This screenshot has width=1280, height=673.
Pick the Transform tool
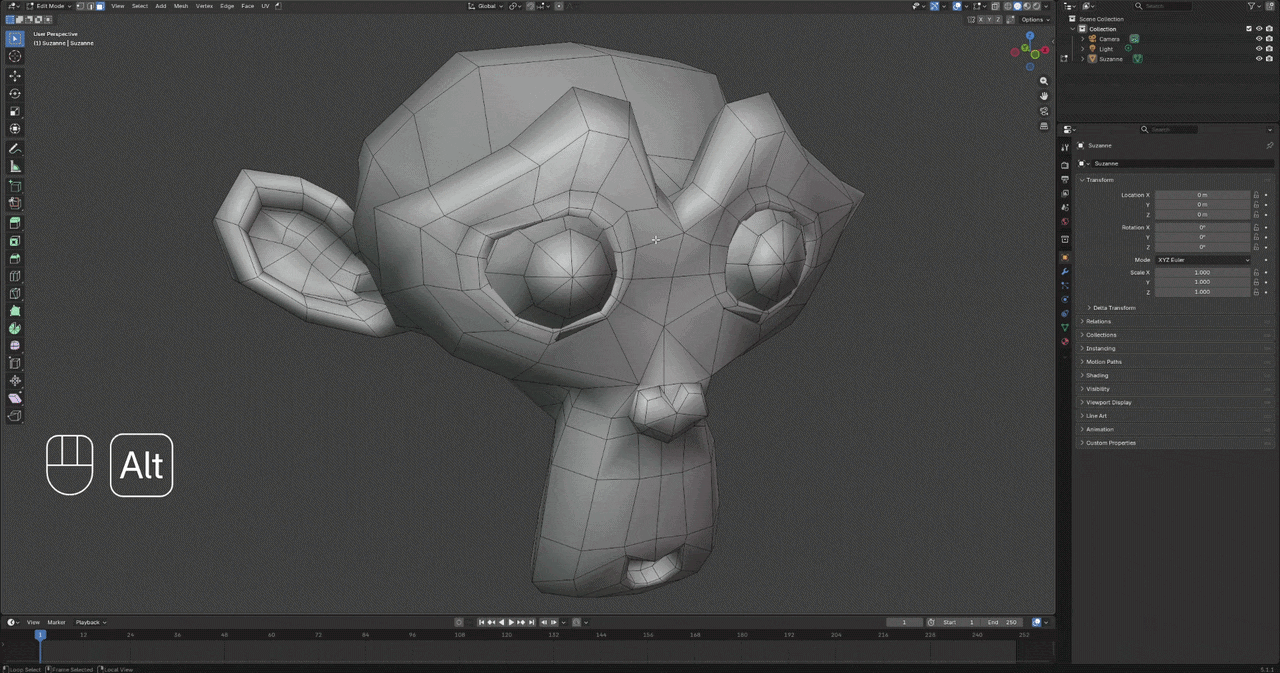(x=15, y=129)
